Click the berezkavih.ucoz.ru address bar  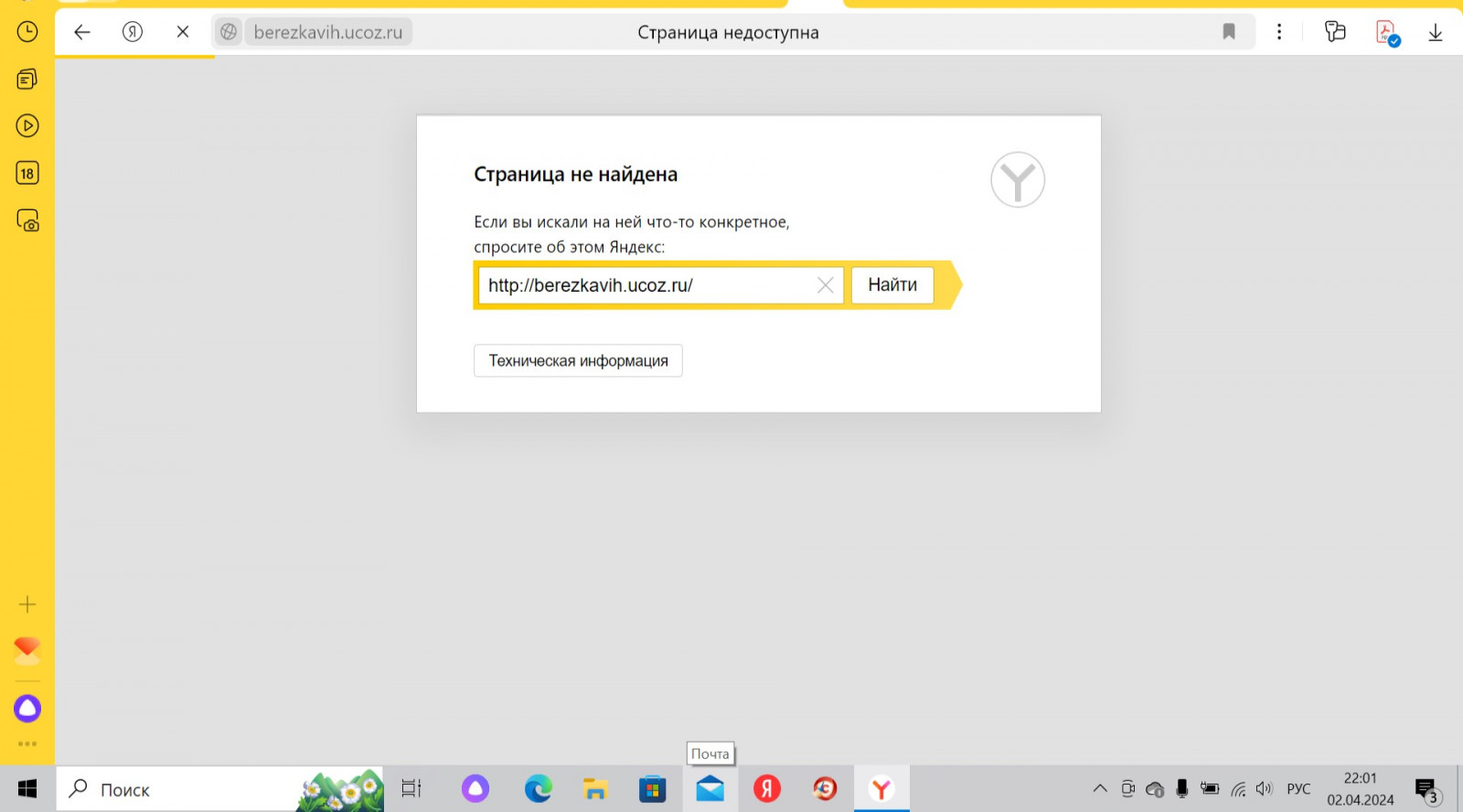pyautogui.click(x=327, y=33)
